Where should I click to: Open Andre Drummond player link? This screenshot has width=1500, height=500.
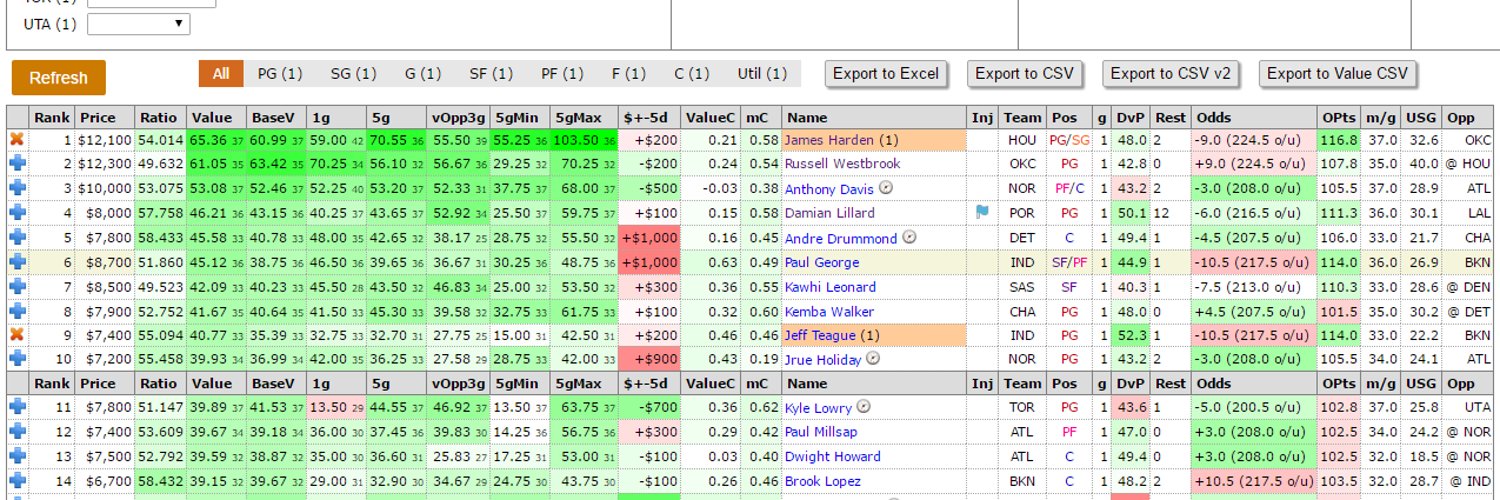(x=841, y=238)
